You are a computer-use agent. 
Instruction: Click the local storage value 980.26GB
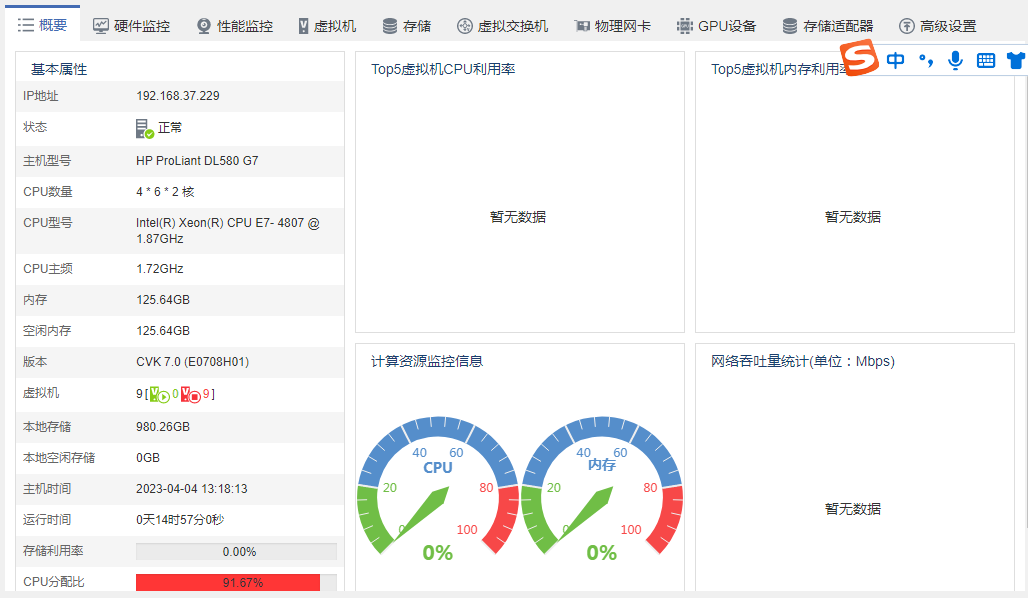click(x=163, y=427)
